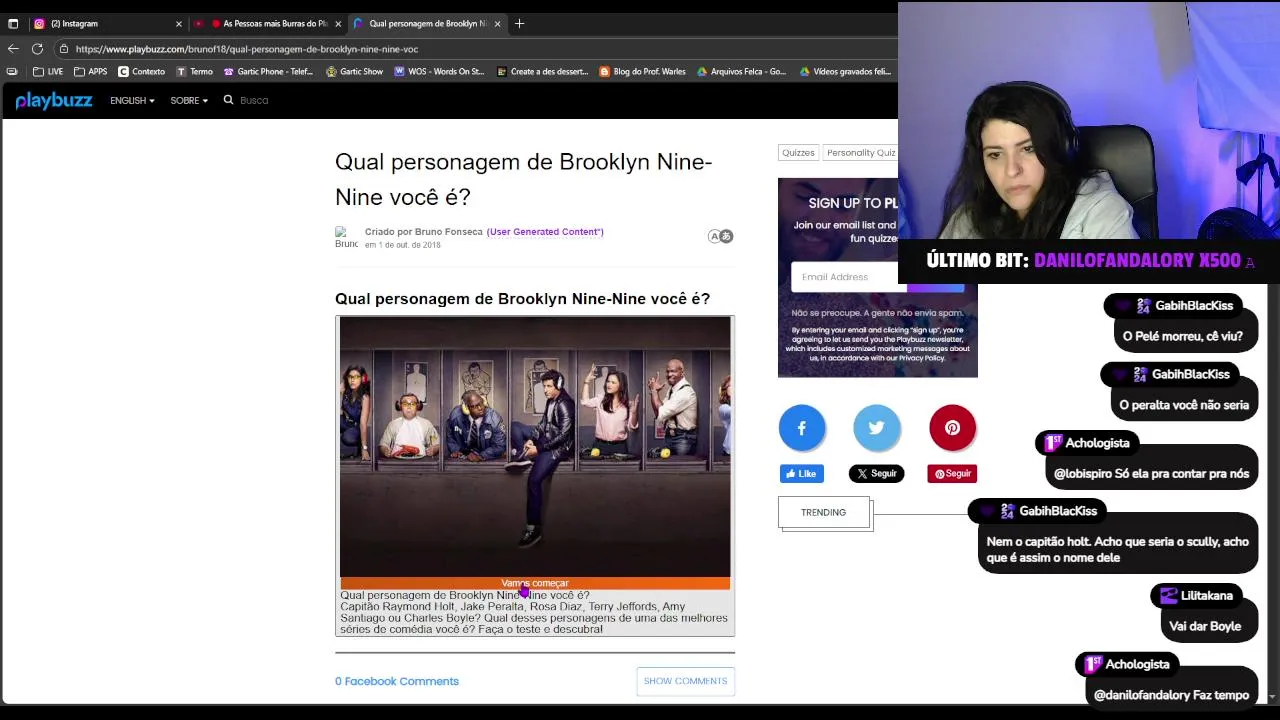Open a new browser tab
The image size is (1280, 720).
(519, 23)
